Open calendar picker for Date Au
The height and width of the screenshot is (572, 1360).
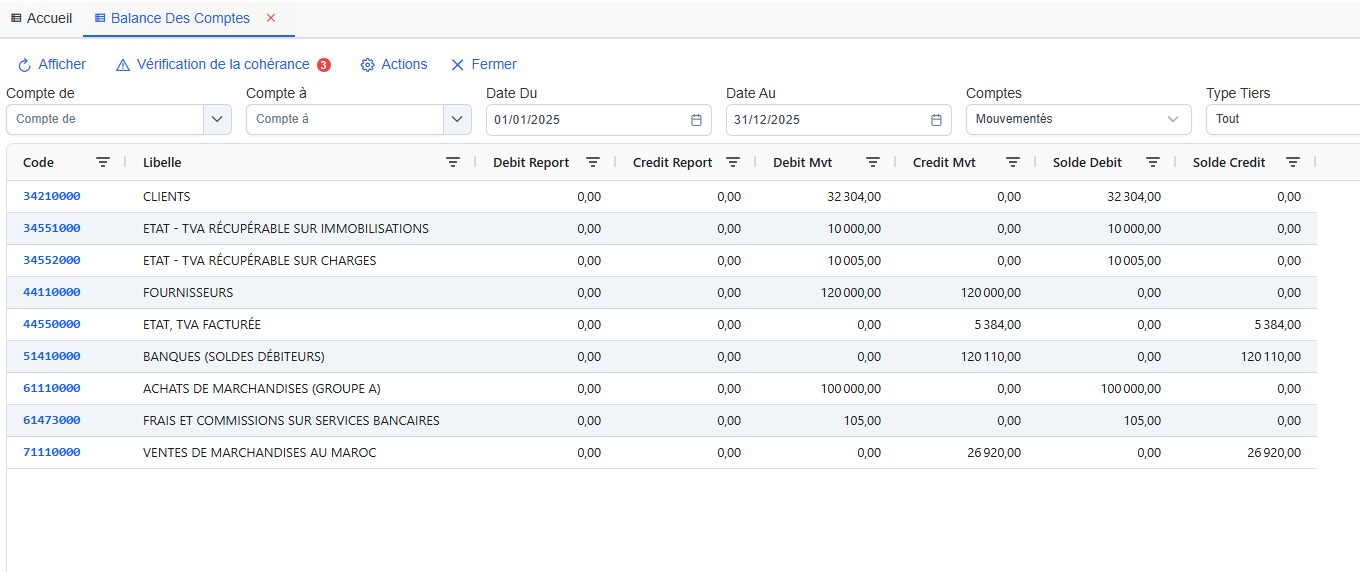tap(936, 120)
